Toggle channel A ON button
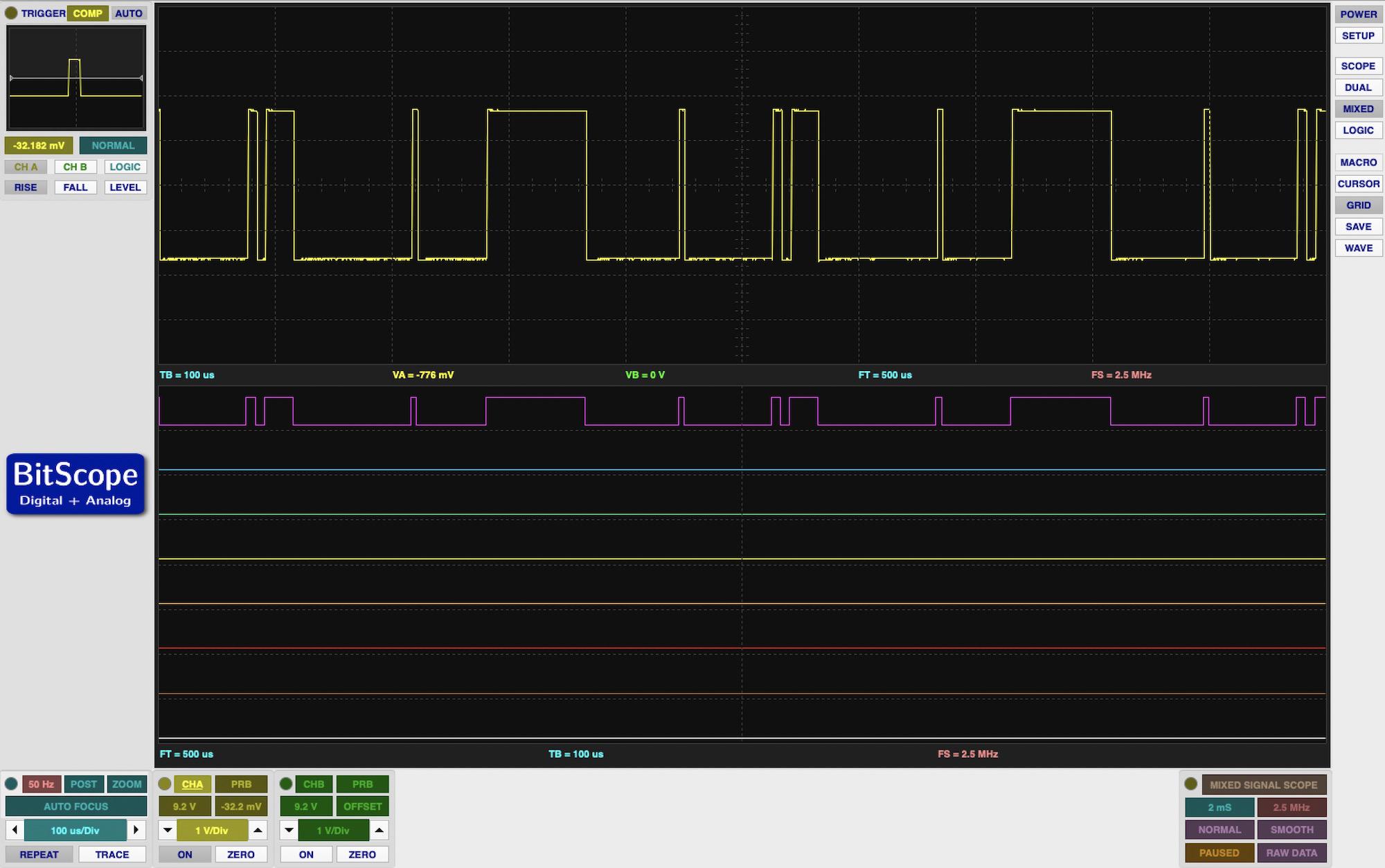This screenshot has height=868, width=1385. (185, 854)
